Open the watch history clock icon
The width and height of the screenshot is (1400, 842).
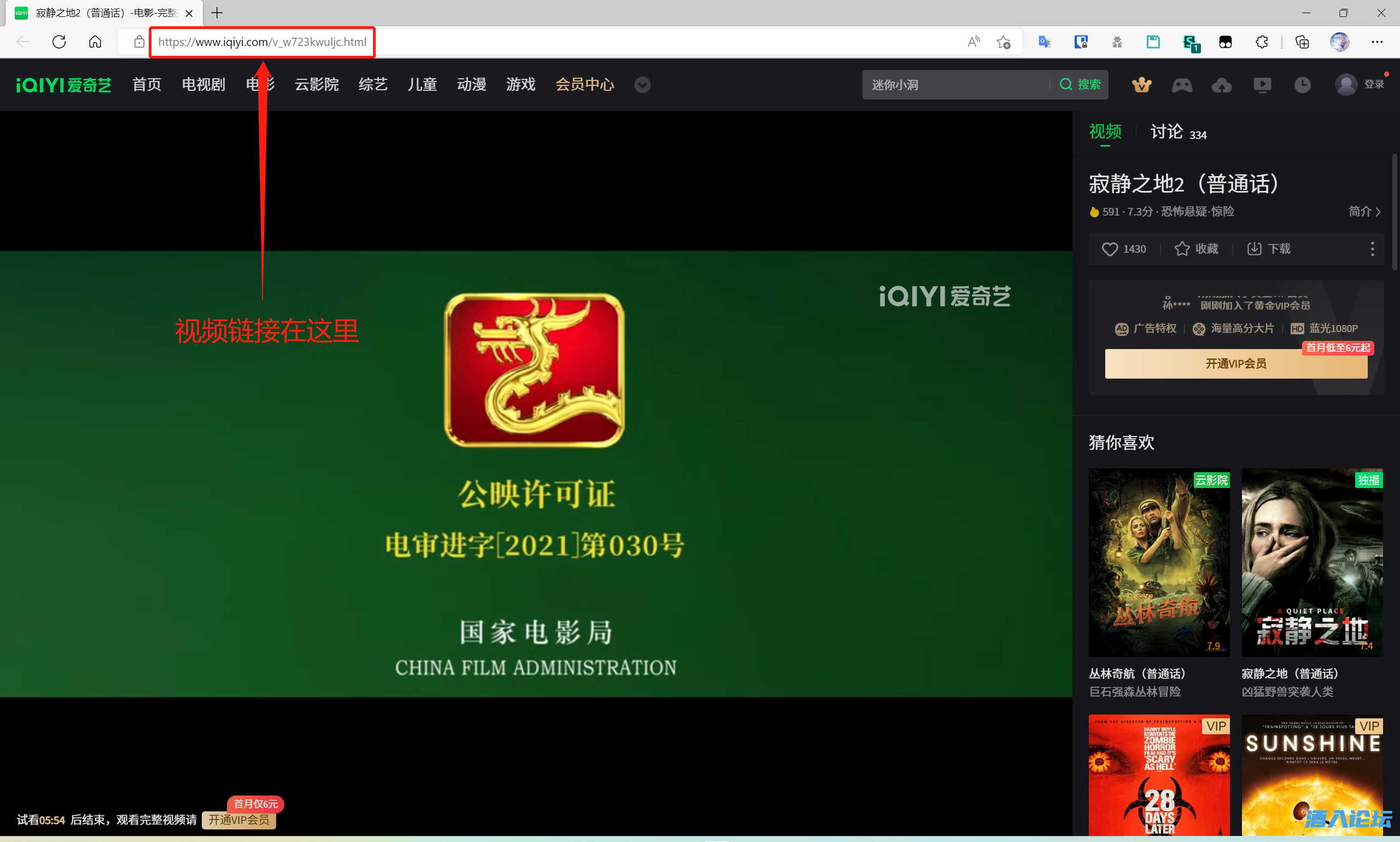[1303, 85]
